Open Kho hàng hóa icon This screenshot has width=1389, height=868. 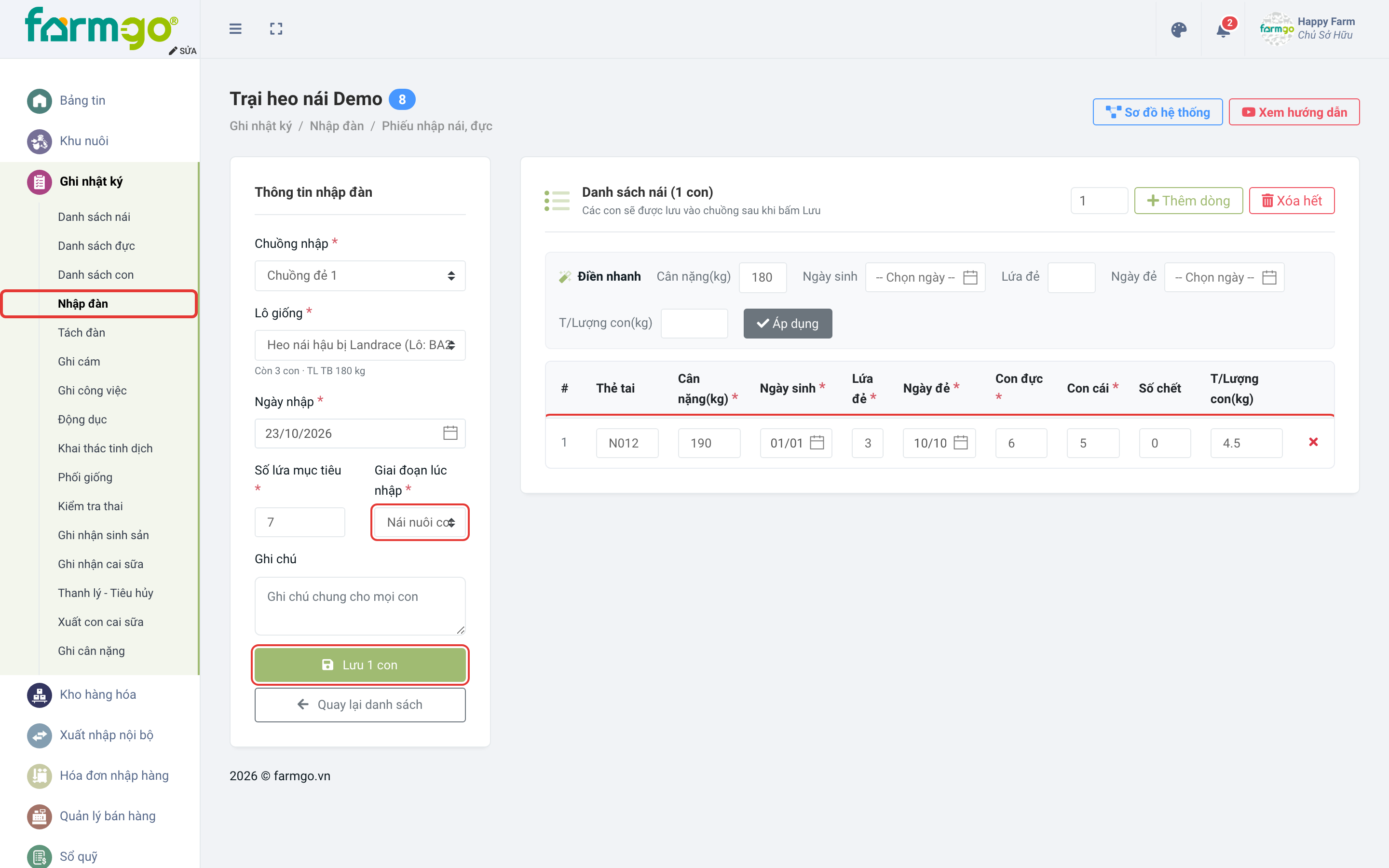tap(39, 694)
